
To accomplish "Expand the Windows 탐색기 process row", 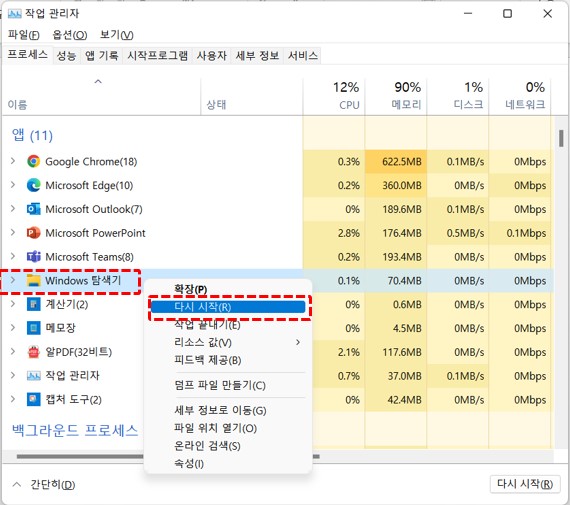I will pos(13,280).
